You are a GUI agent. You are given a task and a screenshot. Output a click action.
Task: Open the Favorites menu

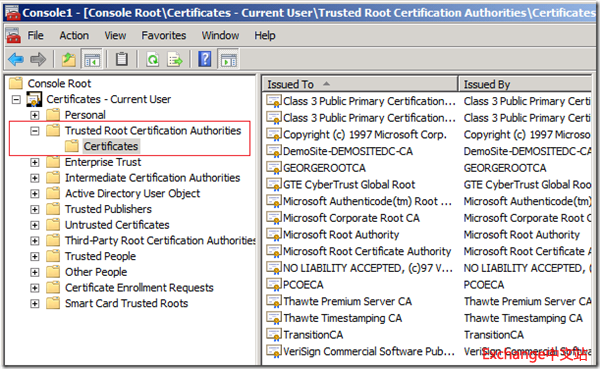click(x=164, y=36)
